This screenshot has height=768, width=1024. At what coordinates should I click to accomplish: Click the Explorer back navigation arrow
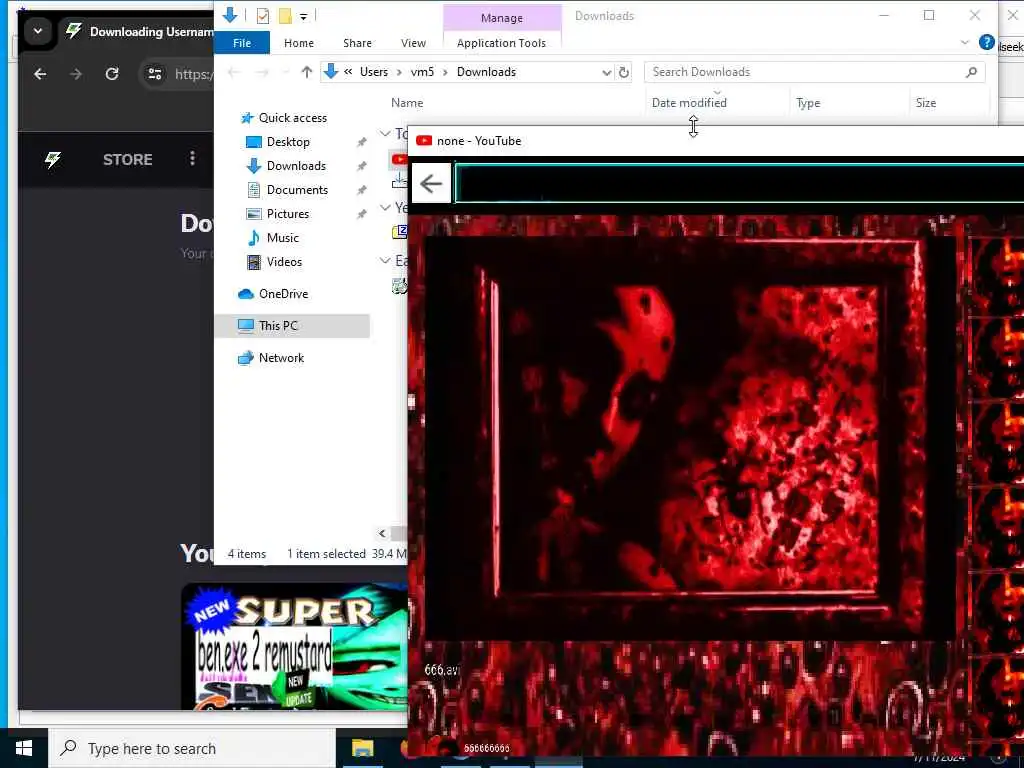click(233, 72)
